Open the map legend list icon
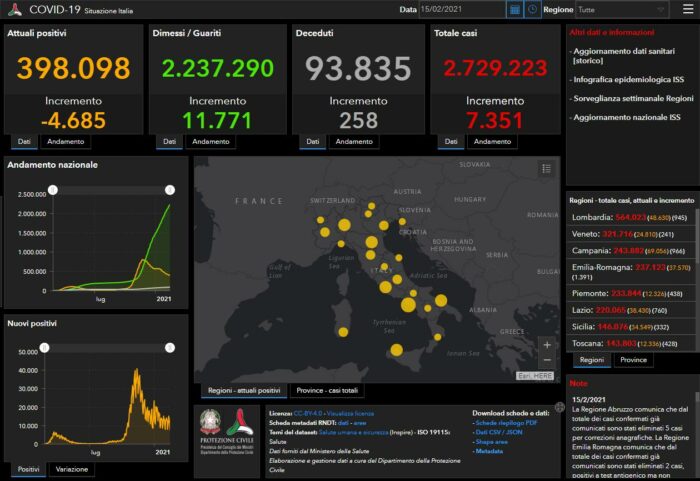This screenshot has width=700, height=481. click(x=546, y=169)
